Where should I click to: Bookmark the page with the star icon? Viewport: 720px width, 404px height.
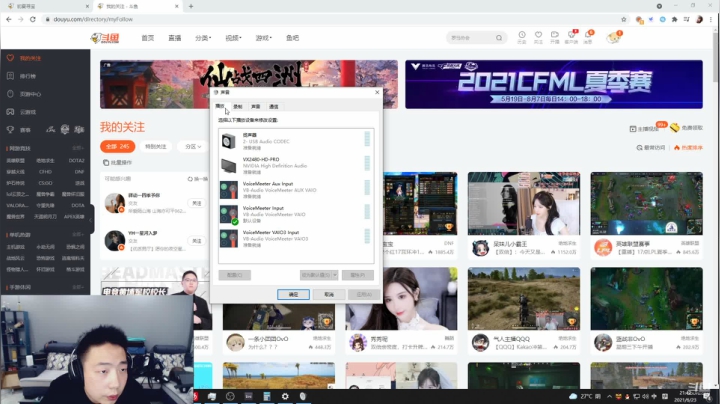(x=624, y=19)
